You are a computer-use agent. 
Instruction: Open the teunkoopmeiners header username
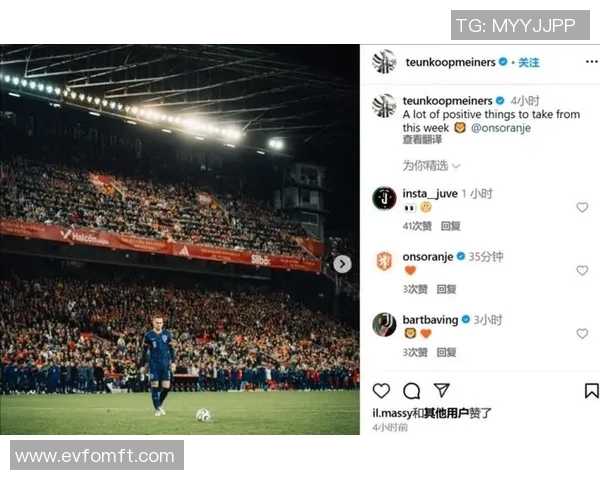[450, 62]
